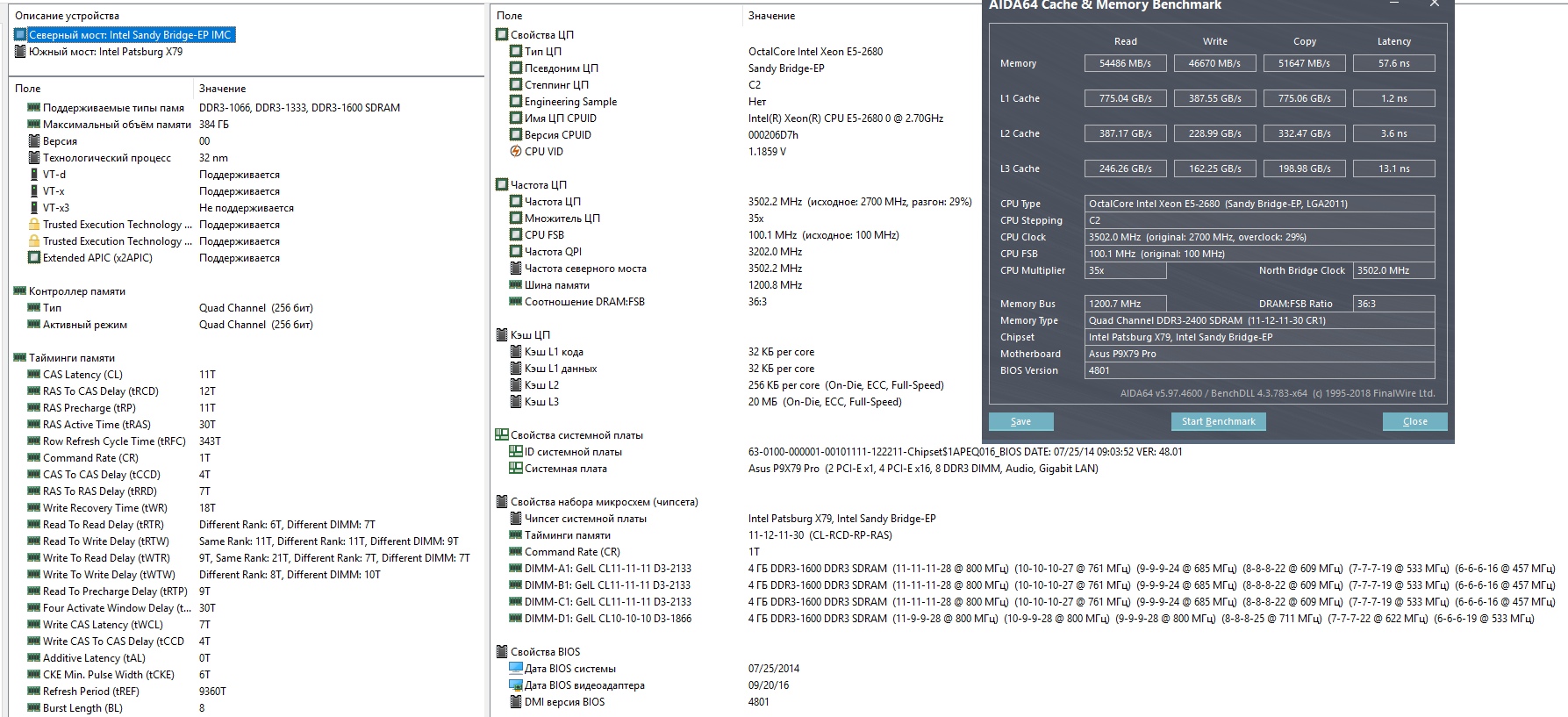This screenshot has width=1568, height=717.
Task: Select the Read To Read Delay (tRTR) row
Action: coord(247,525)
